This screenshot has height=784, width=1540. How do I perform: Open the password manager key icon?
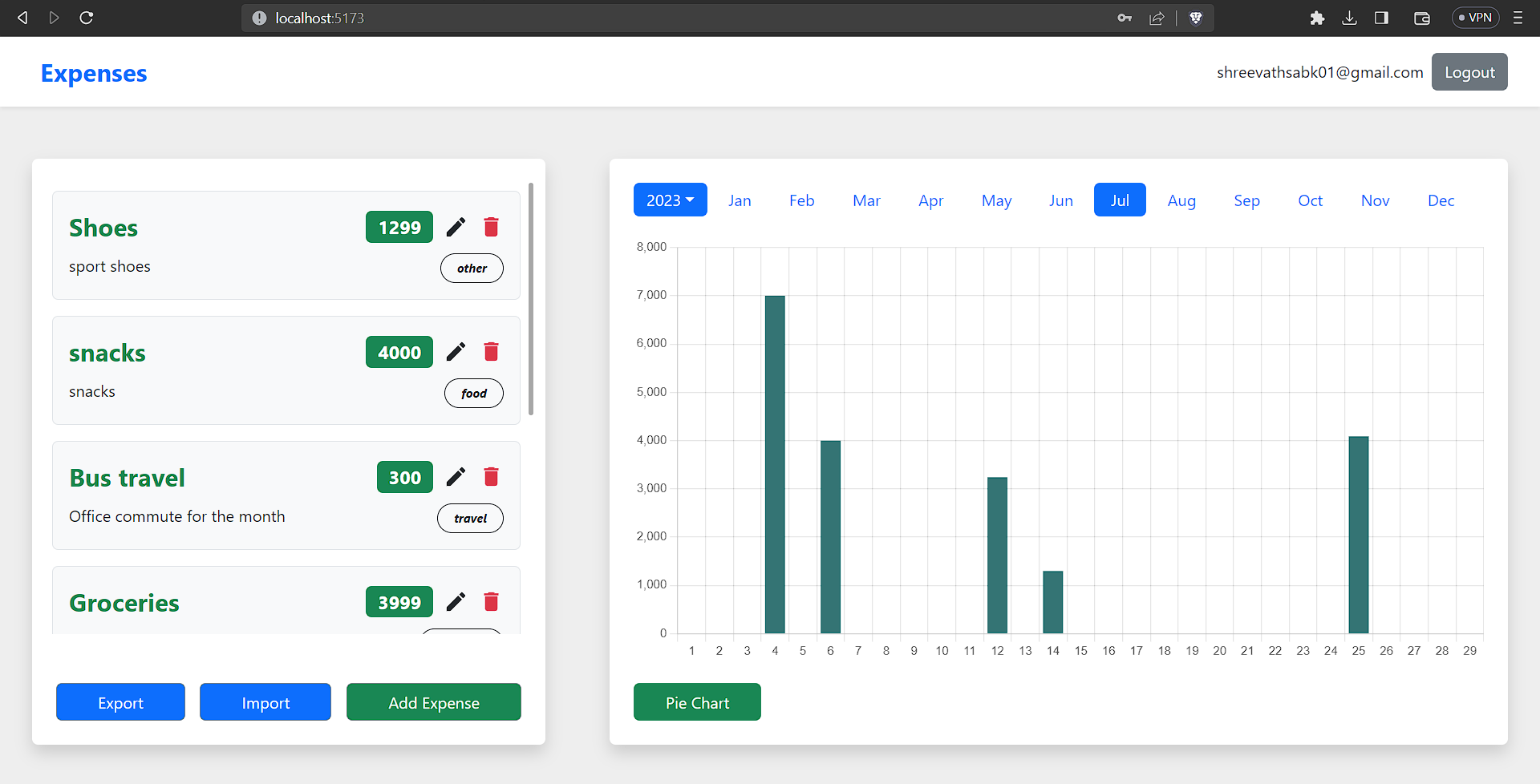point(1125,18)
